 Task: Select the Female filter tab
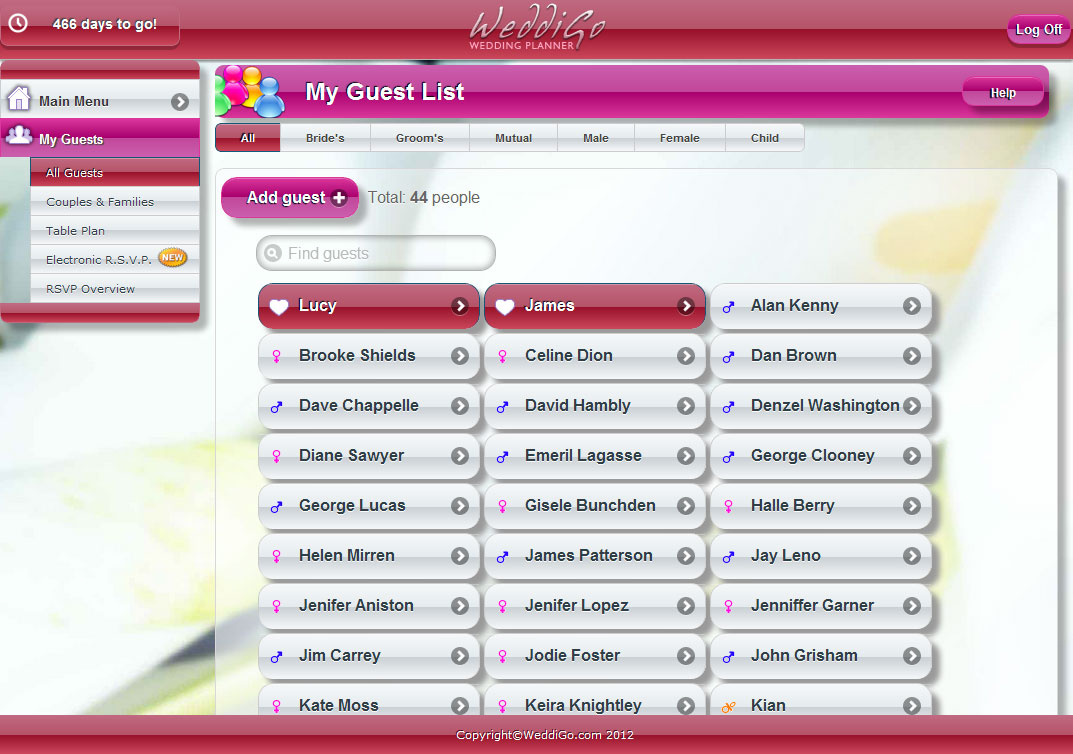click(x=679, y=138)
